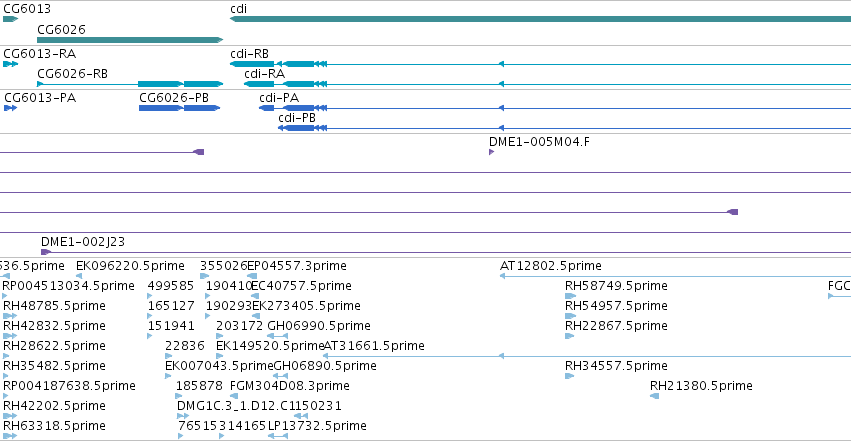
Task: Select the RH58749.5prime EST
Action: click(x=570, y=296)
